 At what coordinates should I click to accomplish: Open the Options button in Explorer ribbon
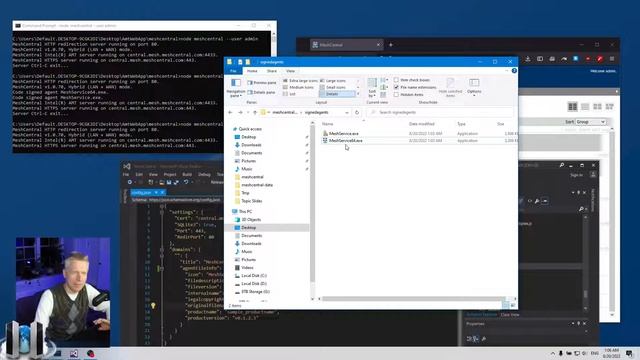click(x=474, y=87)
